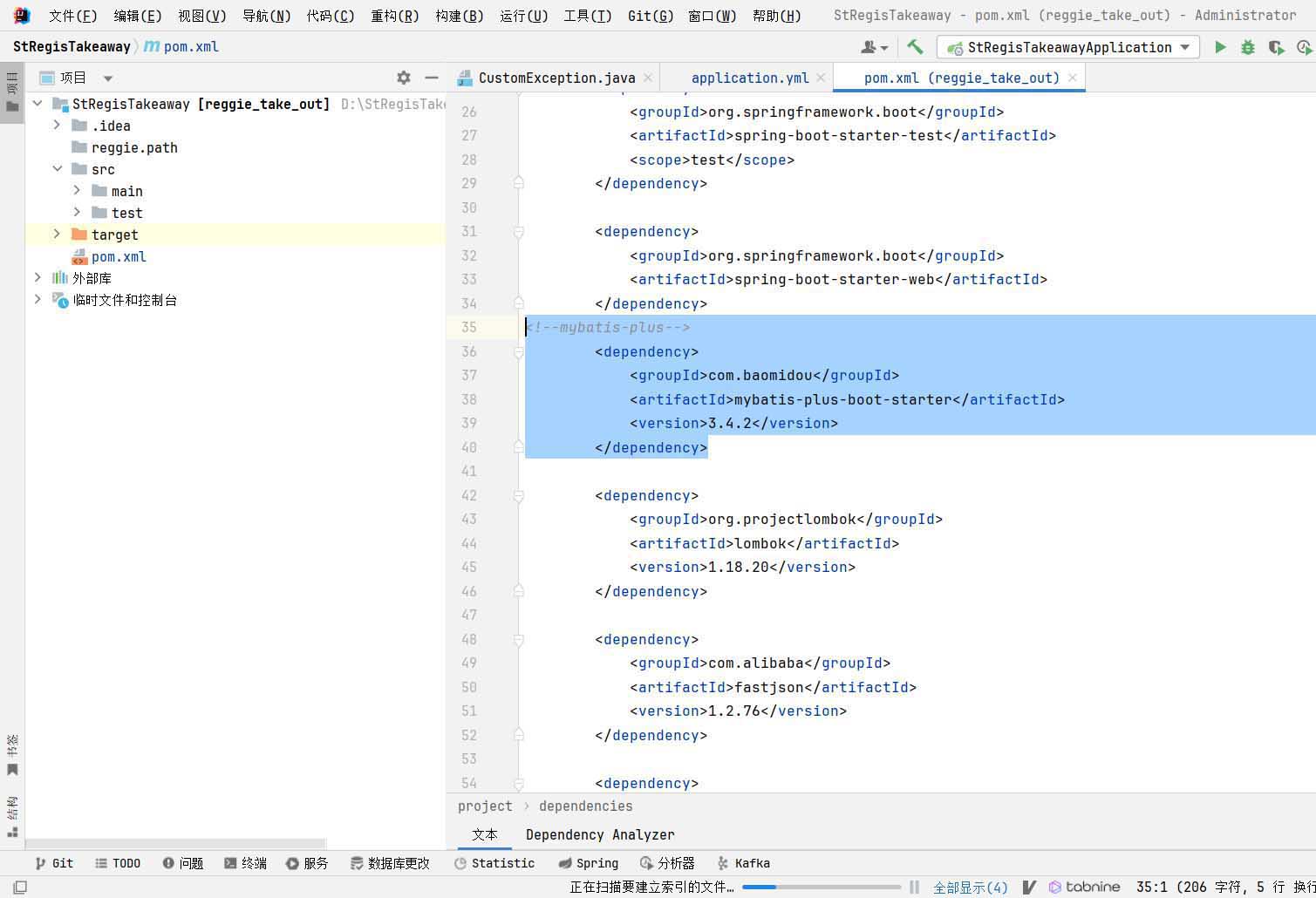Open project panel settings gear

tap(404, 78)
